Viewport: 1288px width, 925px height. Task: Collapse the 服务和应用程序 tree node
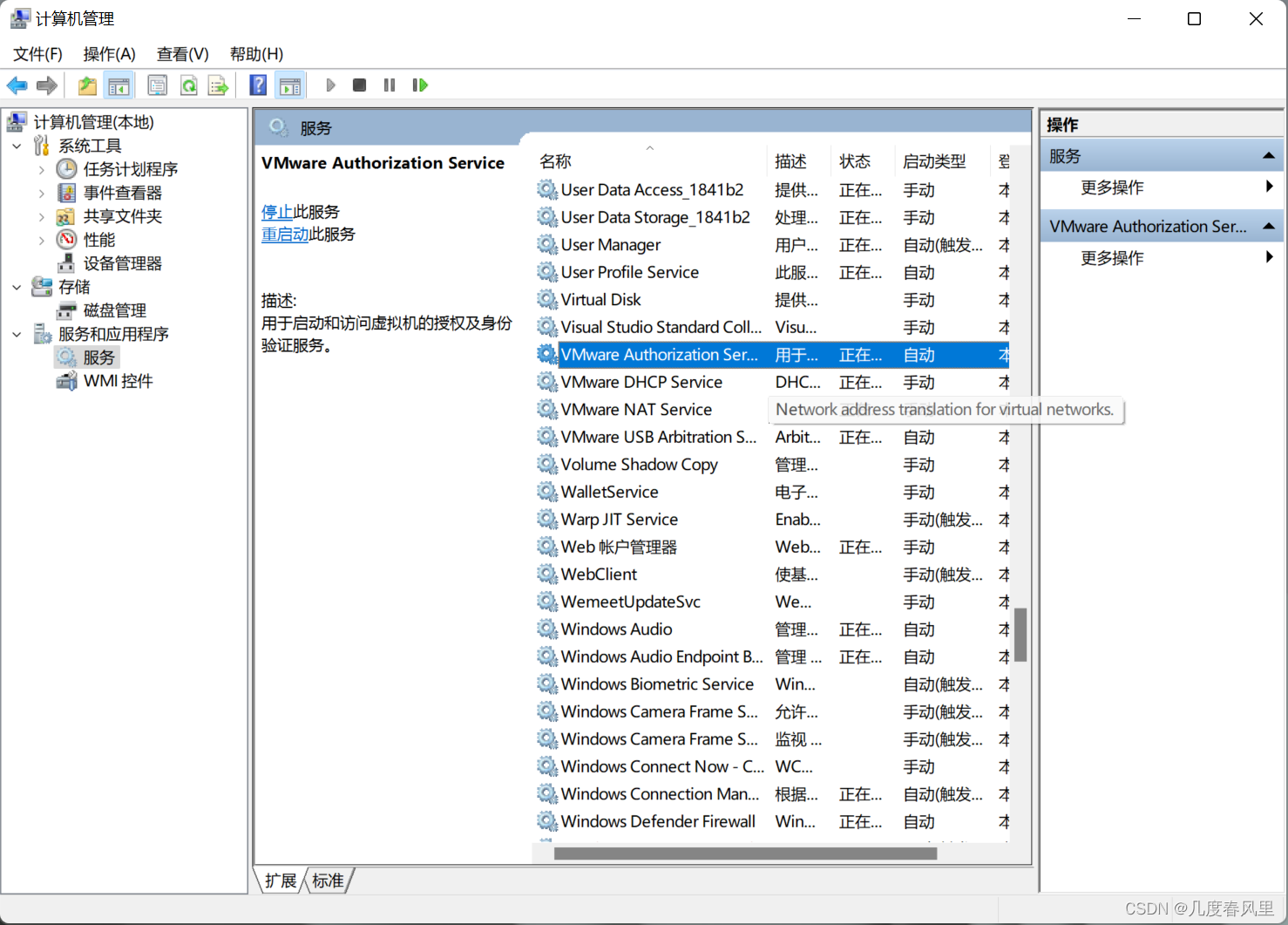[x=17, y=334]
